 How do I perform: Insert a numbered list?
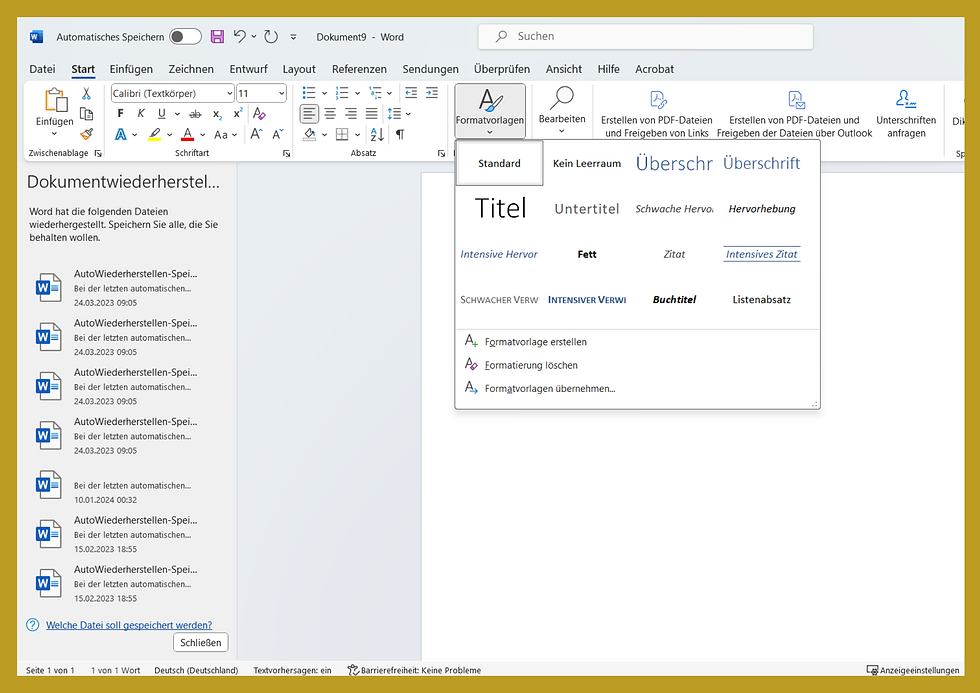342,93
